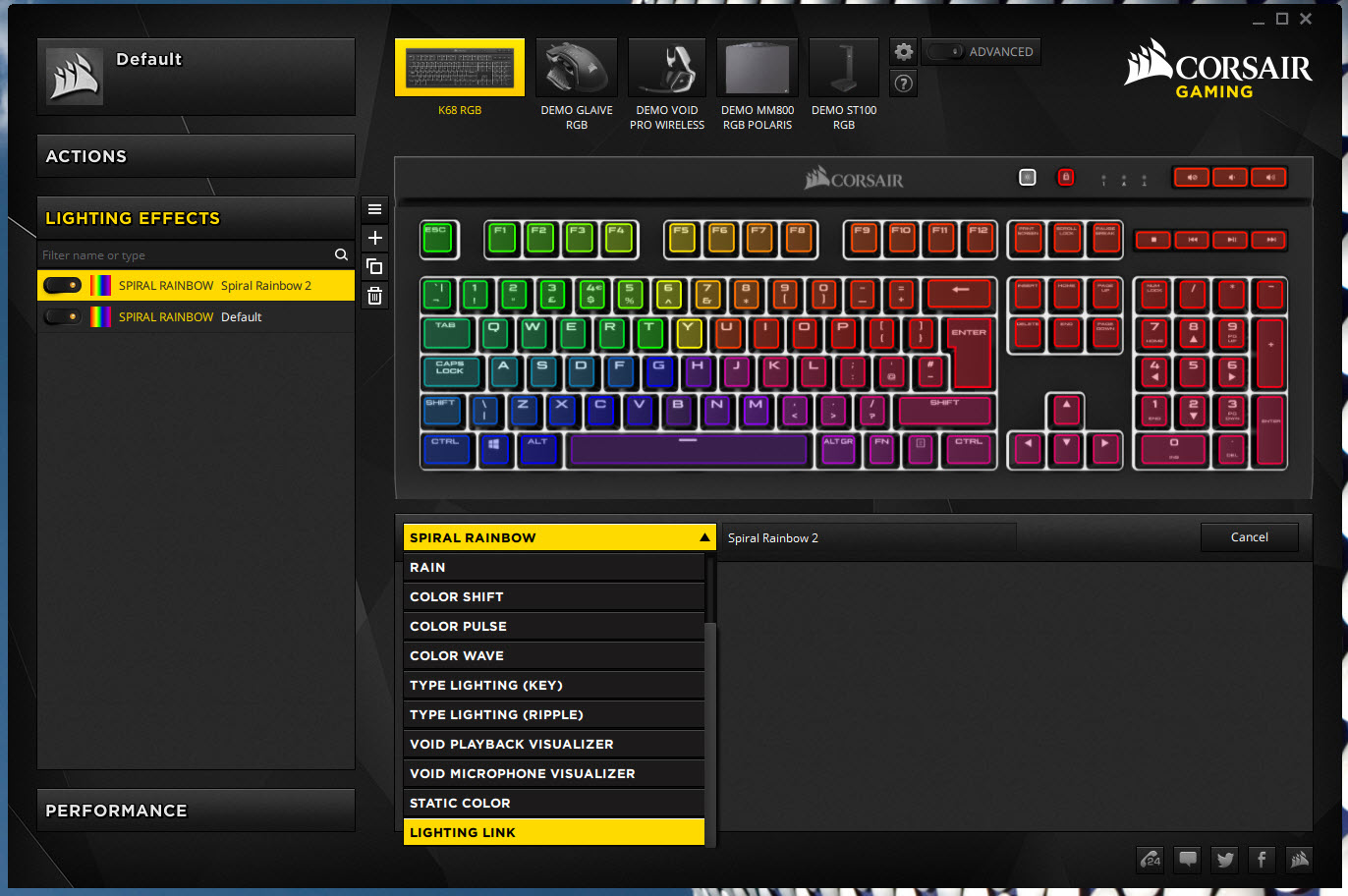Select the volume down key on keyboard
Screen dimensions: 1348x896
click(1230, 178)
